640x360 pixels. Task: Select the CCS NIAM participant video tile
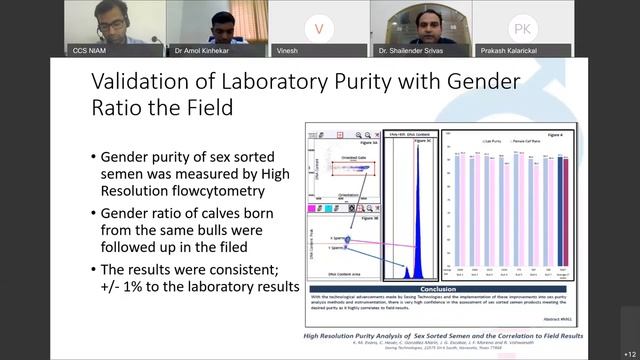114,28
